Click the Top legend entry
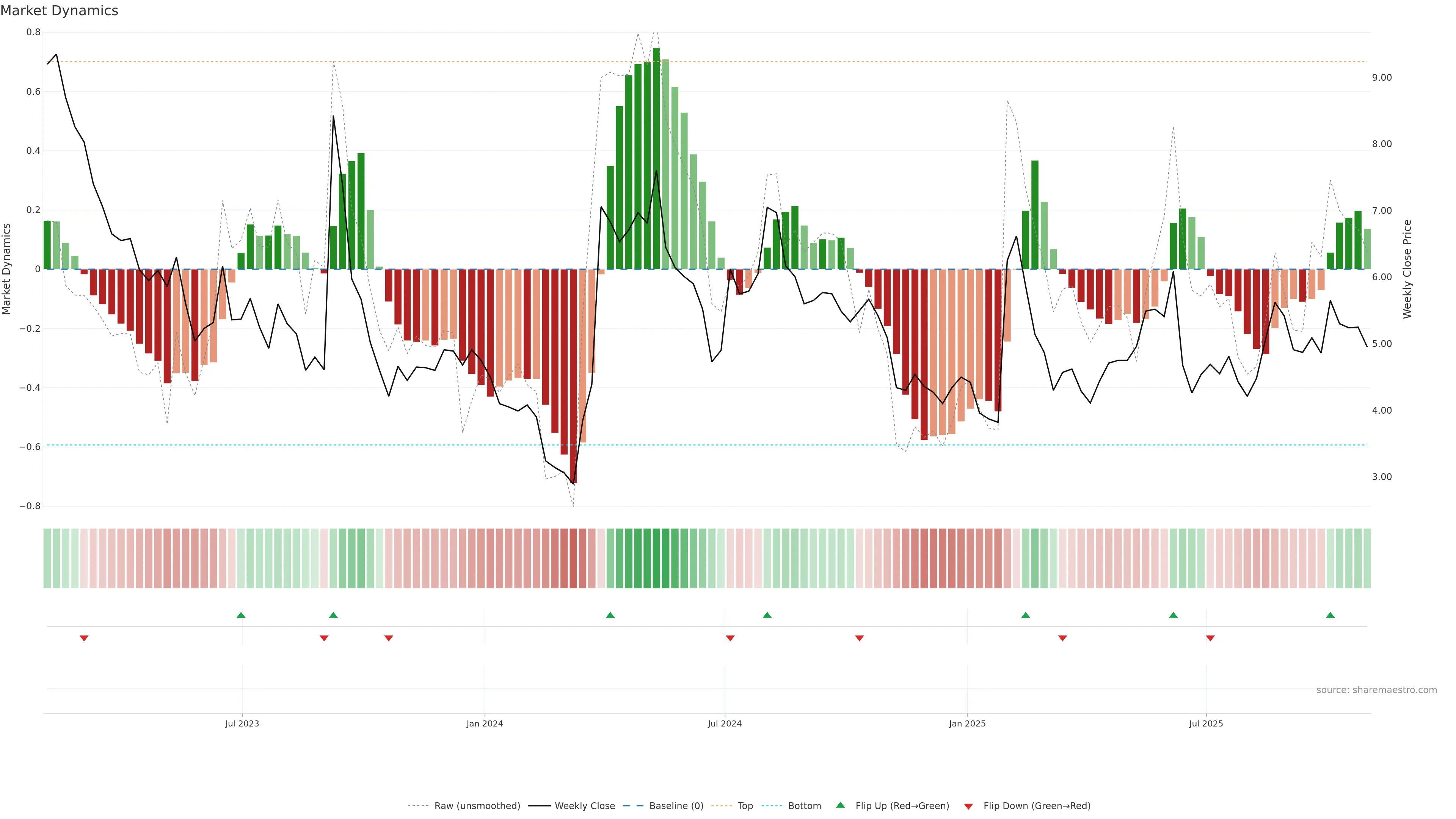1456x819 pixels. [745, 806]
